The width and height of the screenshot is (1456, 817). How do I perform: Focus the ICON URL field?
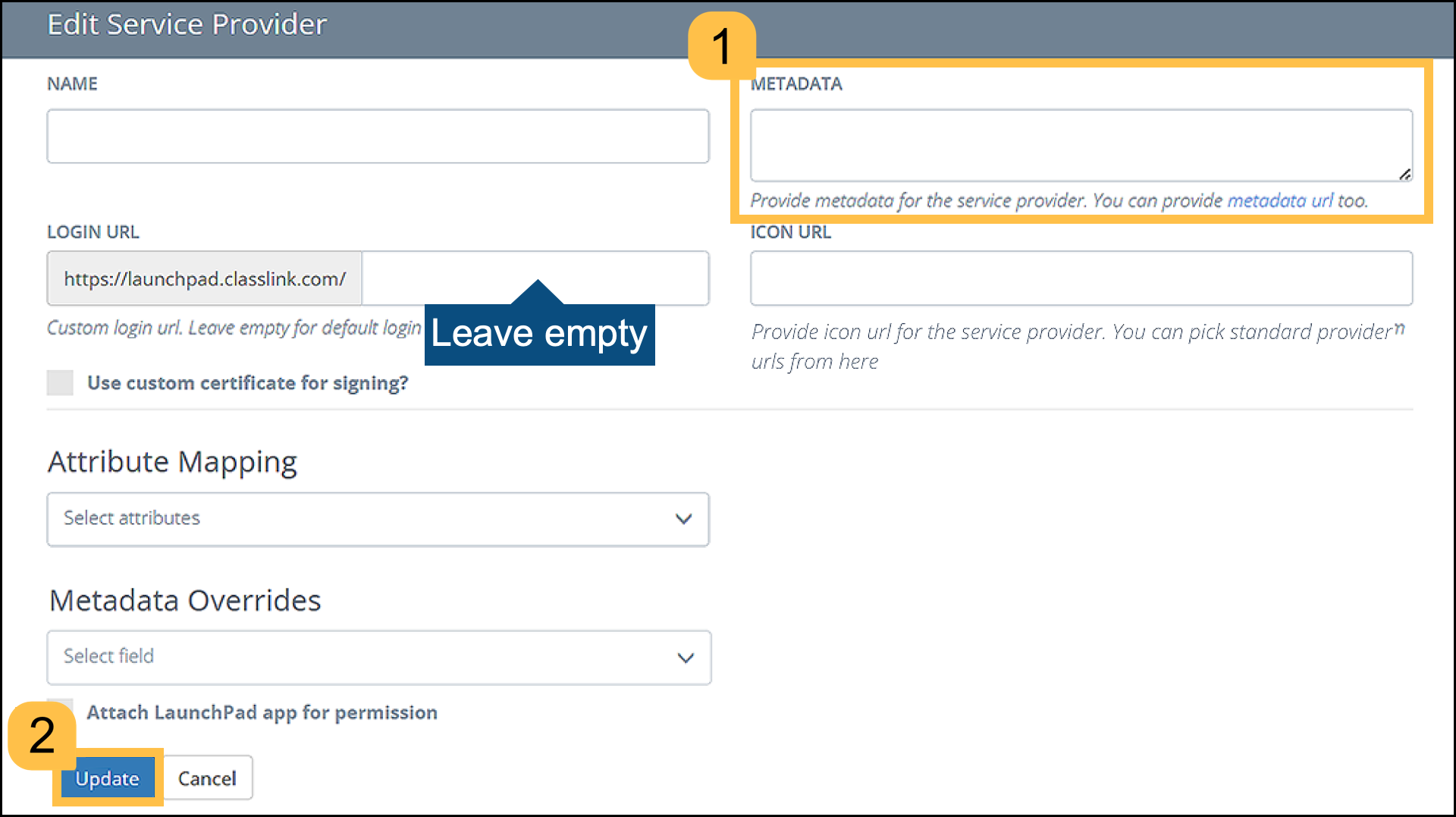point(1081,278)
